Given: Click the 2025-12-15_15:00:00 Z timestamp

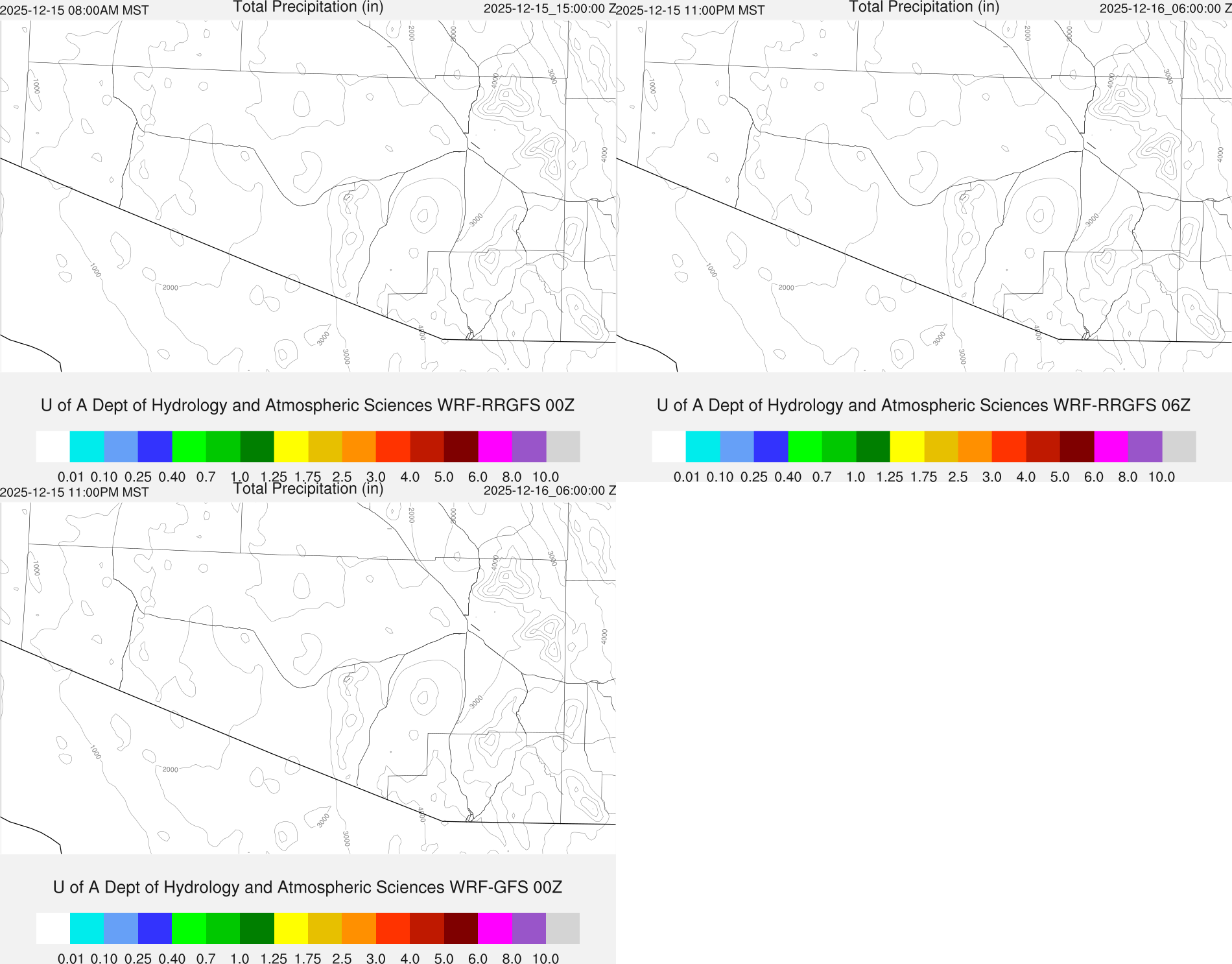Looking at the screenshot, I should (x=549, y=9).
